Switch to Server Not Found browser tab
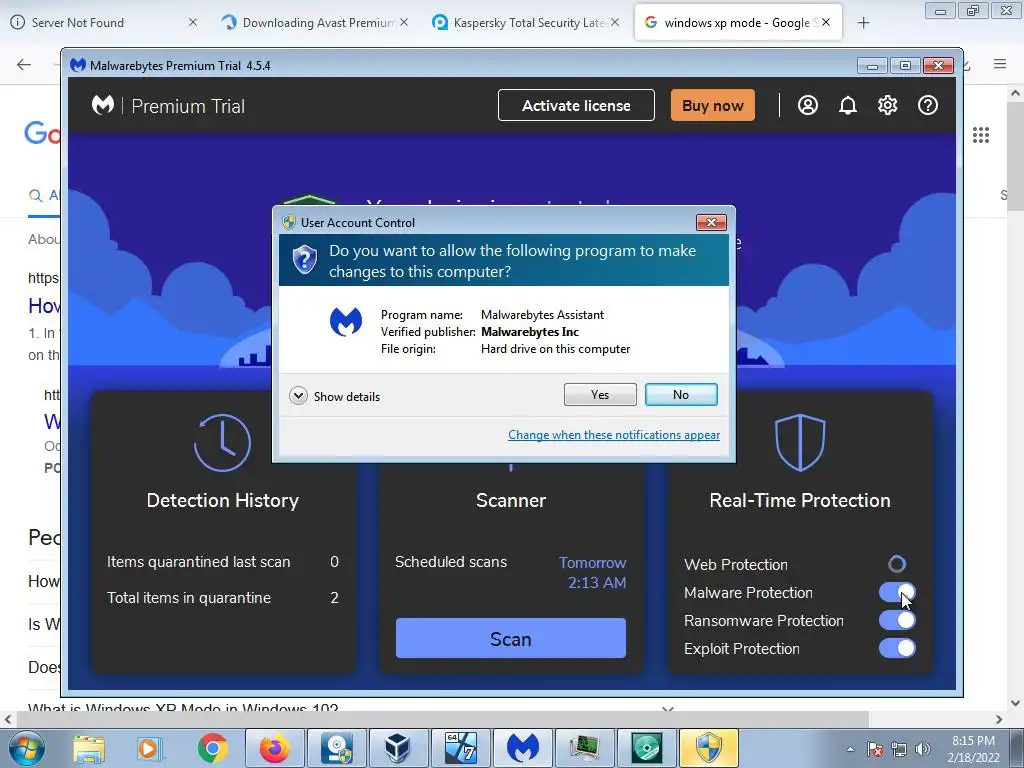1024x768 pixels. point(103,22)
